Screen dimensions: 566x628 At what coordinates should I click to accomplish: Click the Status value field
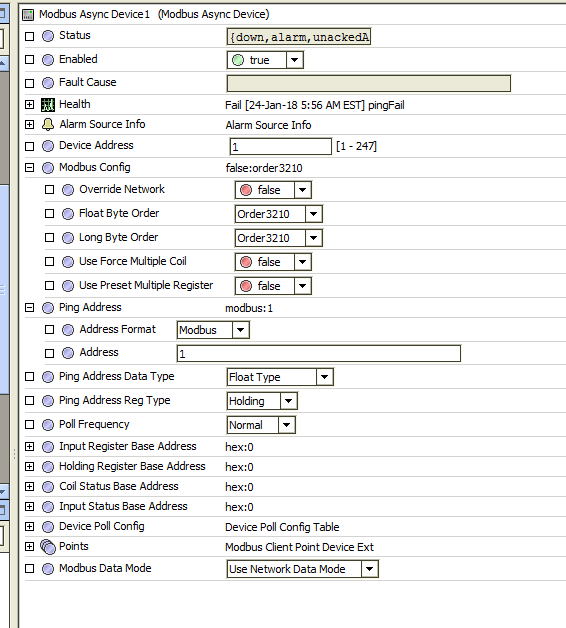299,37
